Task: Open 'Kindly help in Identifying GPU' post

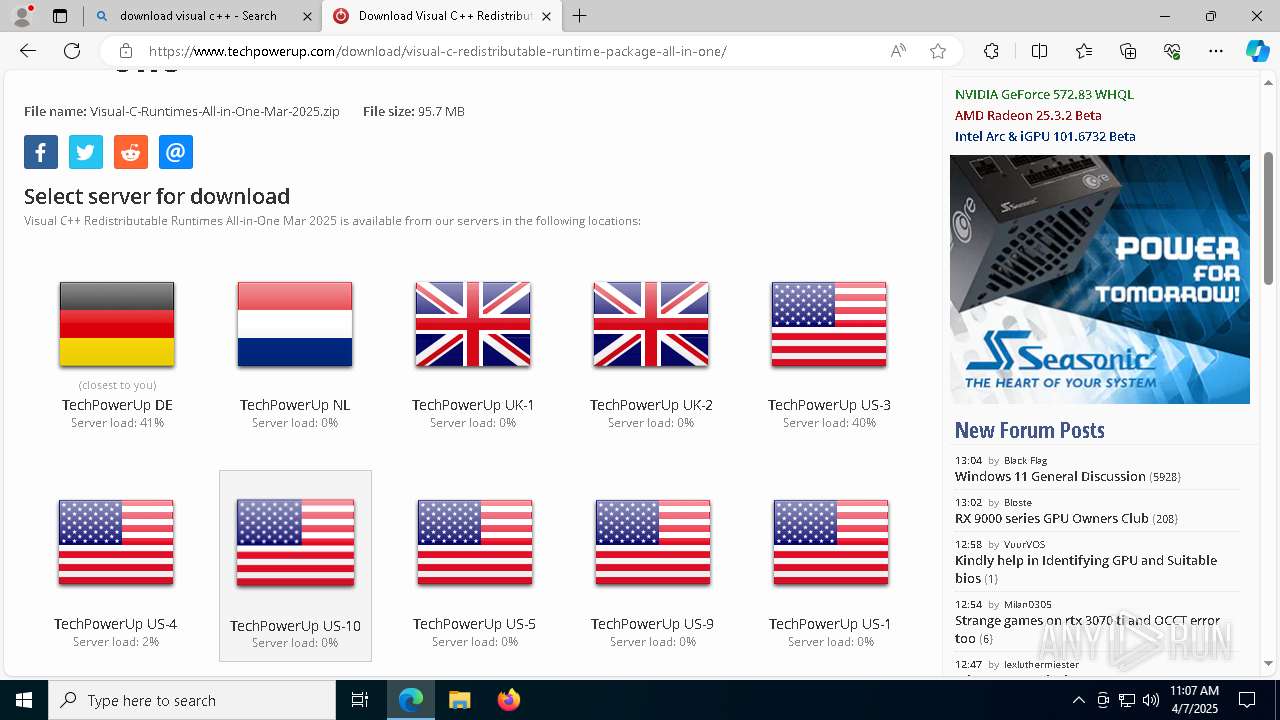Action: [x=1086, y=569]
